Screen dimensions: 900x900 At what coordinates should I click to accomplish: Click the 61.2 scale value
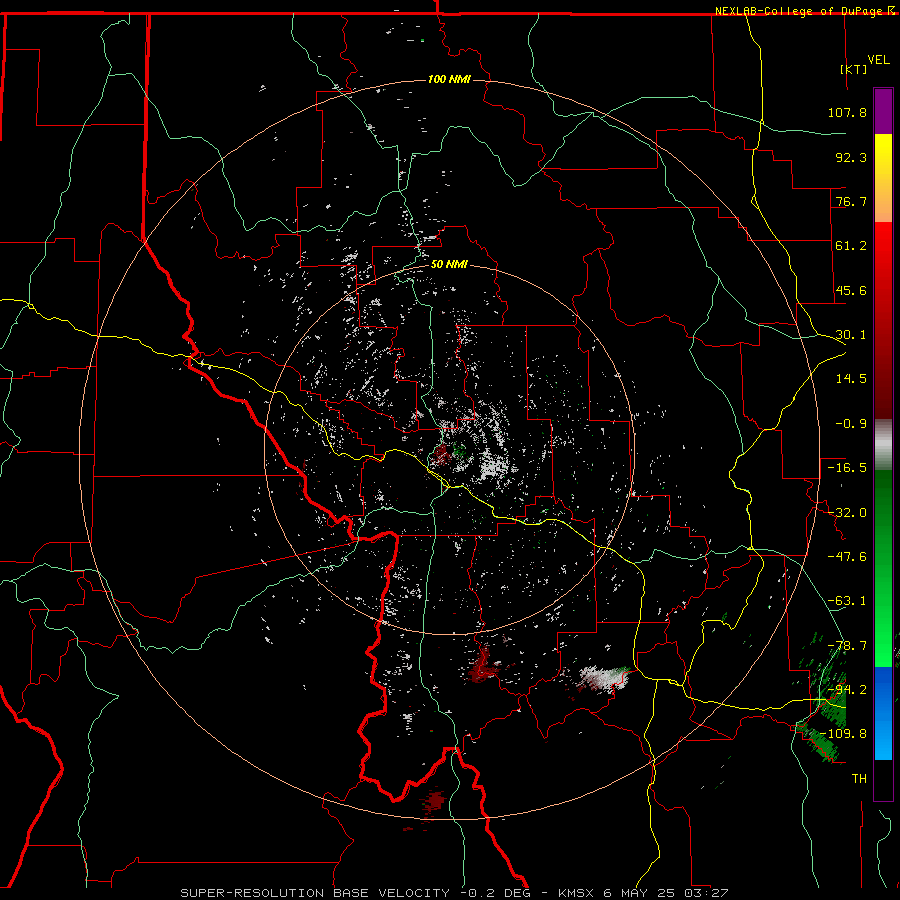851,246
